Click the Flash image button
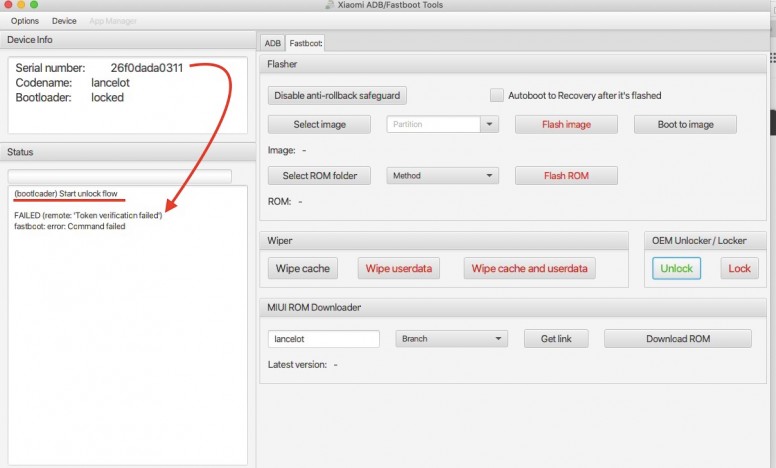The width and height of the screenshot is (776, 468). [566, 124]
